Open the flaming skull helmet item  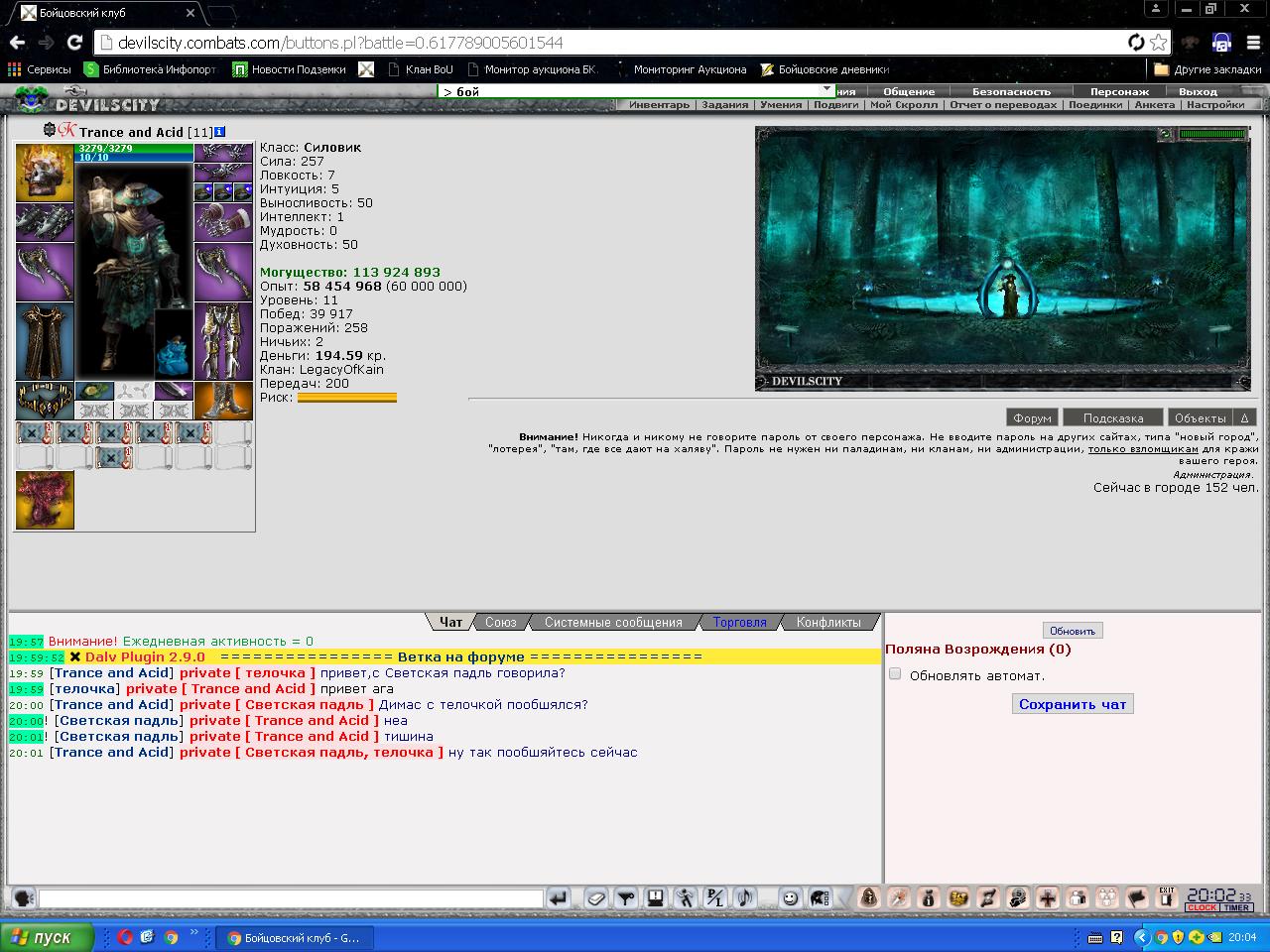45,173
